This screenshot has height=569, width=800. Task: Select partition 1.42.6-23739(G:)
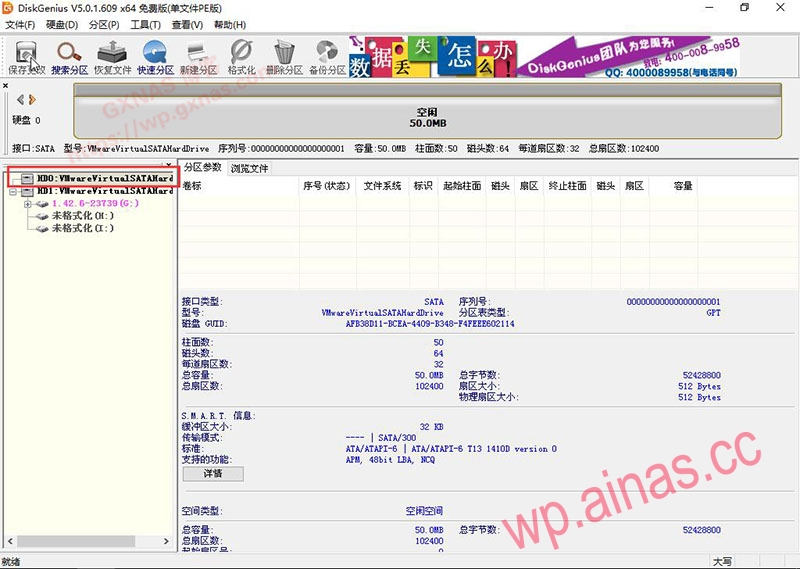click(x=95, y=203)
